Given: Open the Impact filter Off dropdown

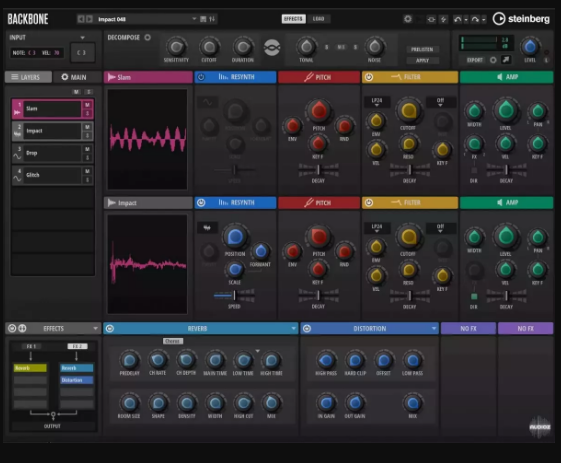Looking at the screenshot, I should [440, 228].
